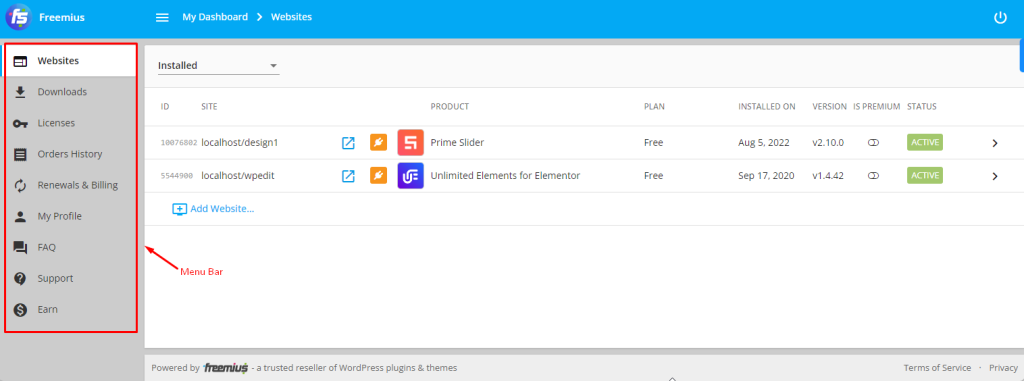Click ACTIVE status badge for Prime Slider

pyautogui.click(x=925, y=142)
